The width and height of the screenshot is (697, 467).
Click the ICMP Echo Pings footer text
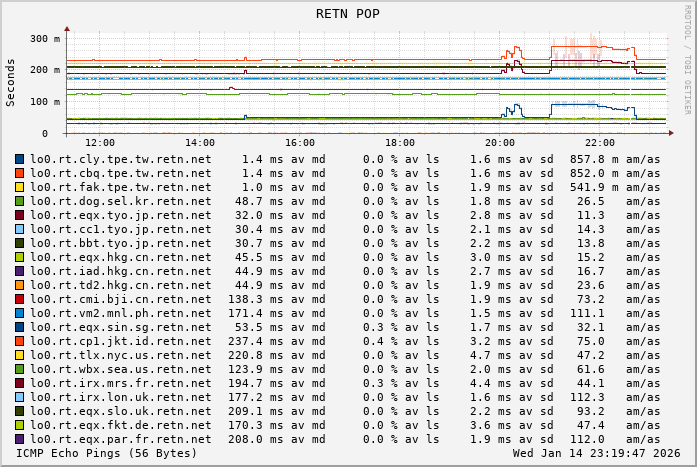tap(107, 454)
